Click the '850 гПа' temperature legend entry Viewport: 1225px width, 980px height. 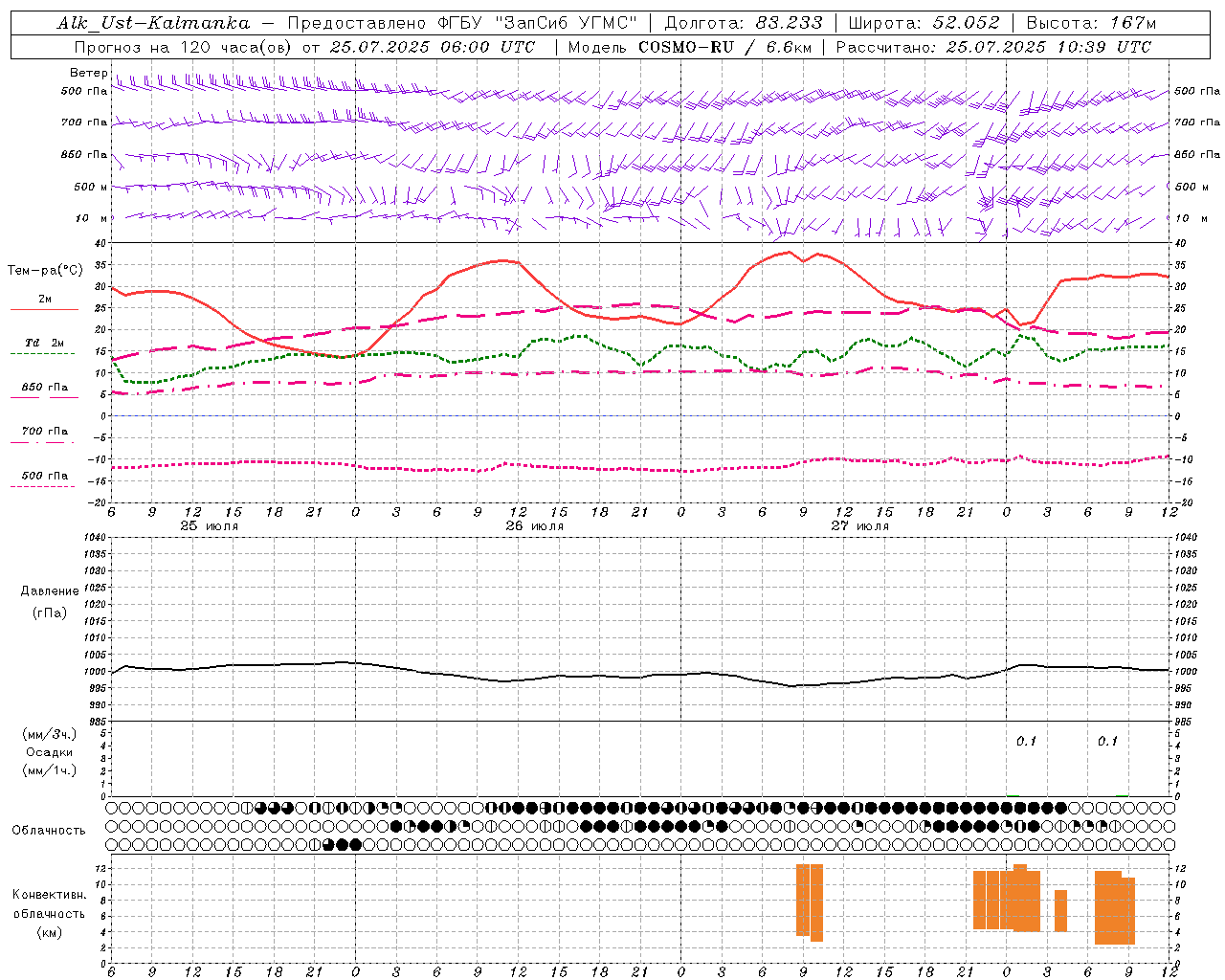45,388
